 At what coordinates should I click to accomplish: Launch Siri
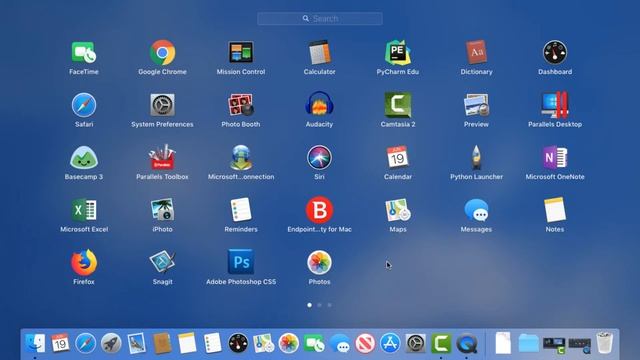point(319,158)
